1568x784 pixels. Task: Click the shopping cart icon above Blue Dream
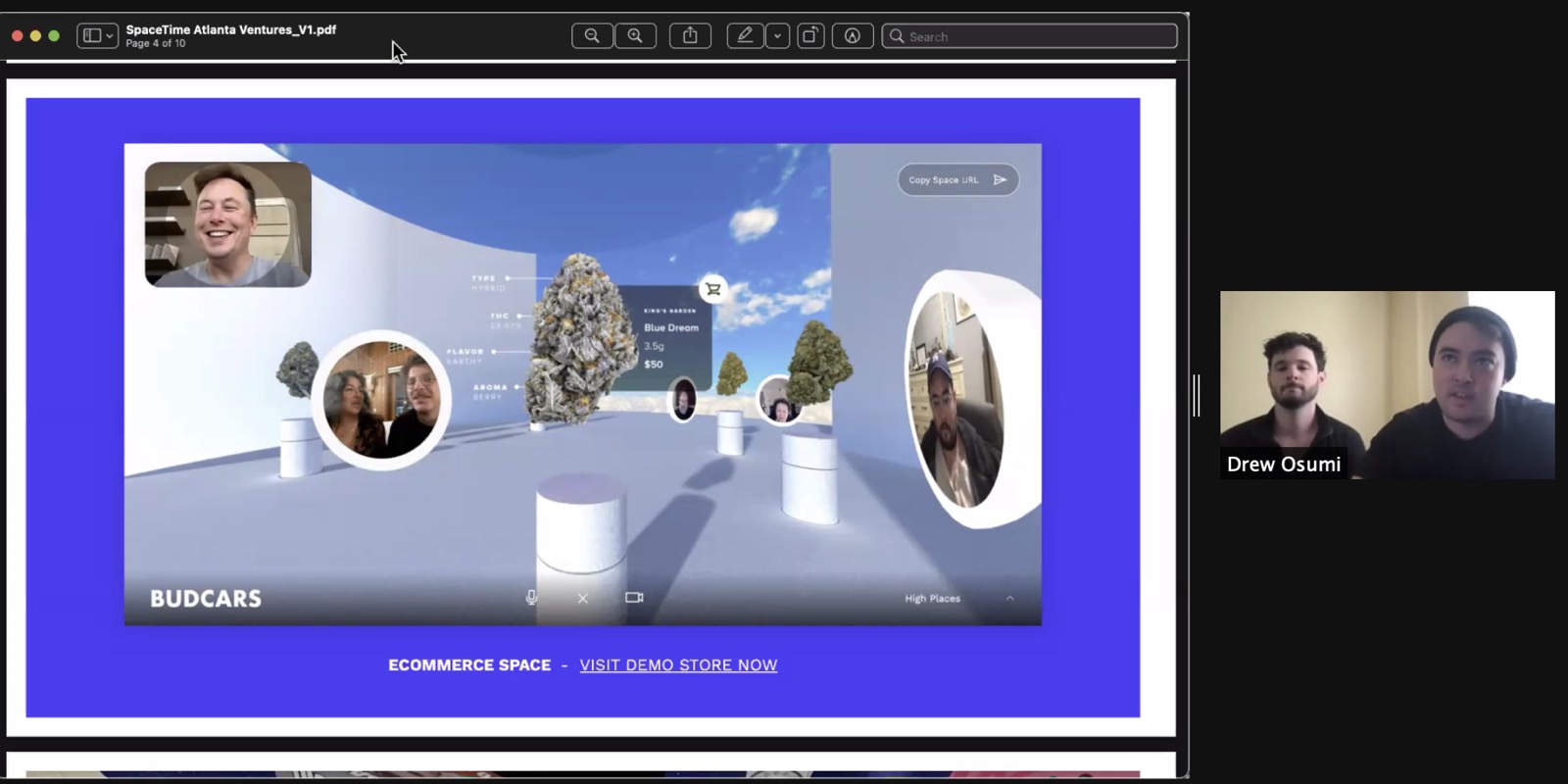tap(712, 289)
